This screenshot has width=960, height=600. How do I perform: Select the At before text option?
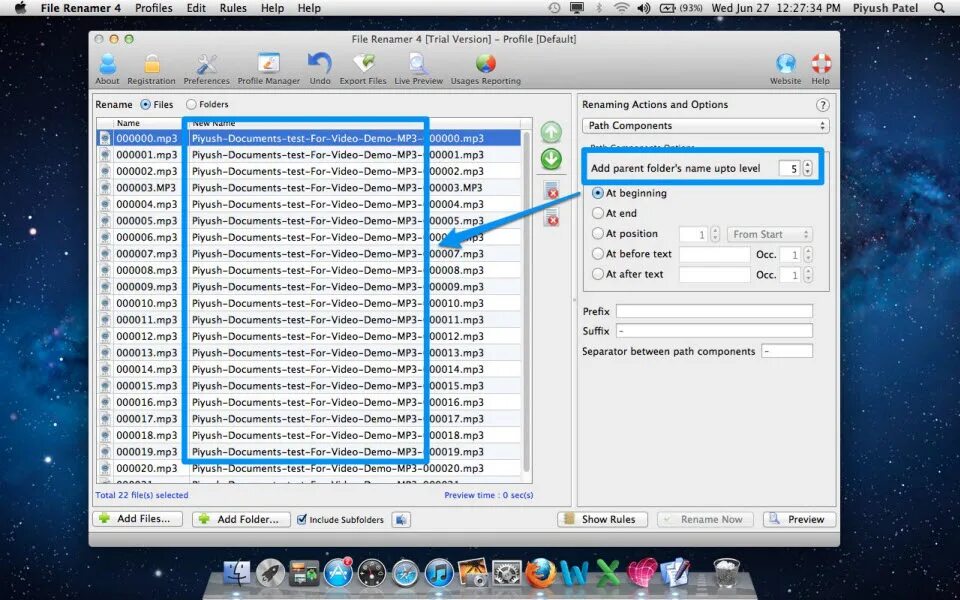tap(598, 253)
